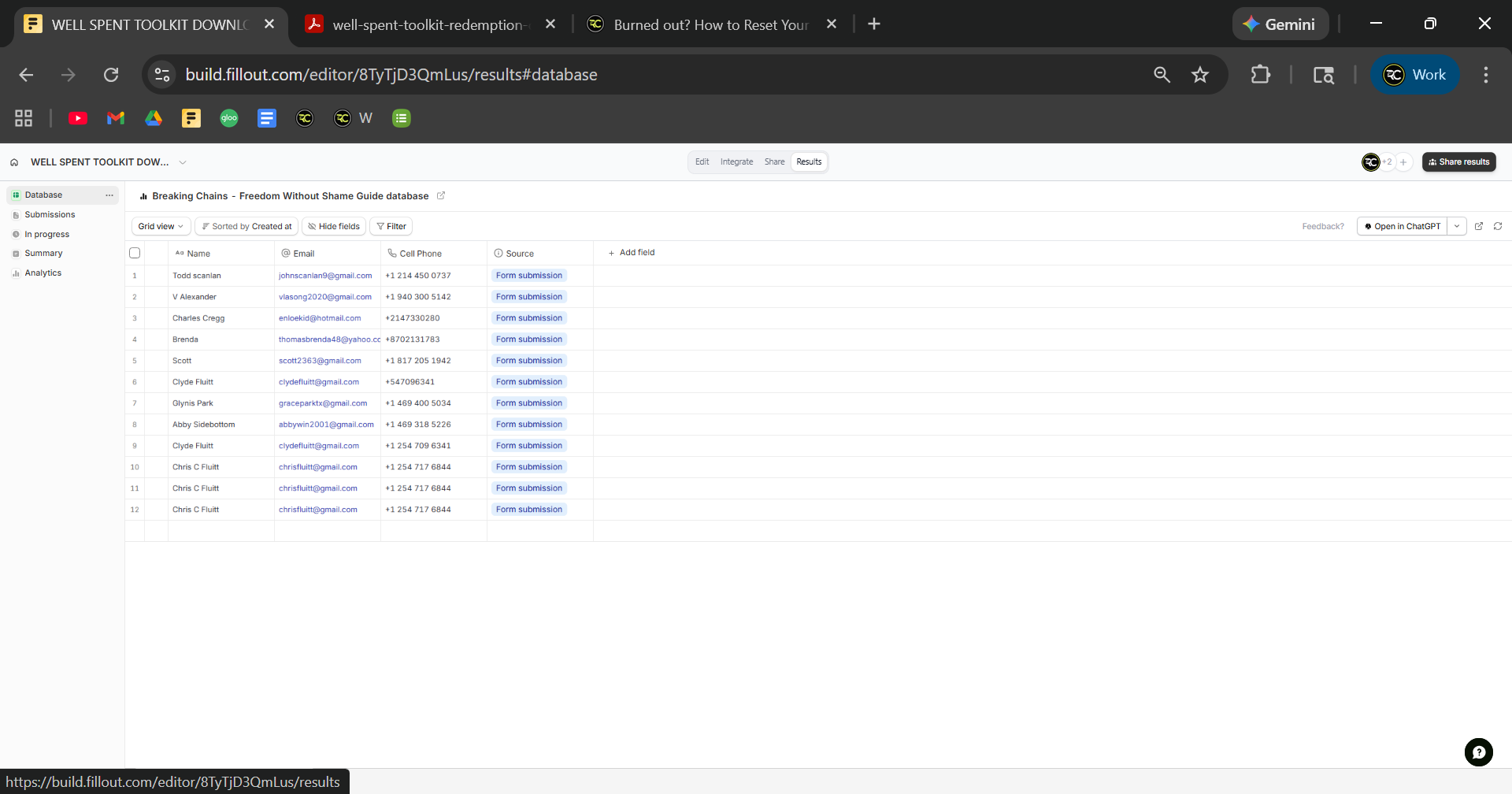1512x794 pixels.
Task: Expand the Grid view dropdown
Action: point(161,227)
